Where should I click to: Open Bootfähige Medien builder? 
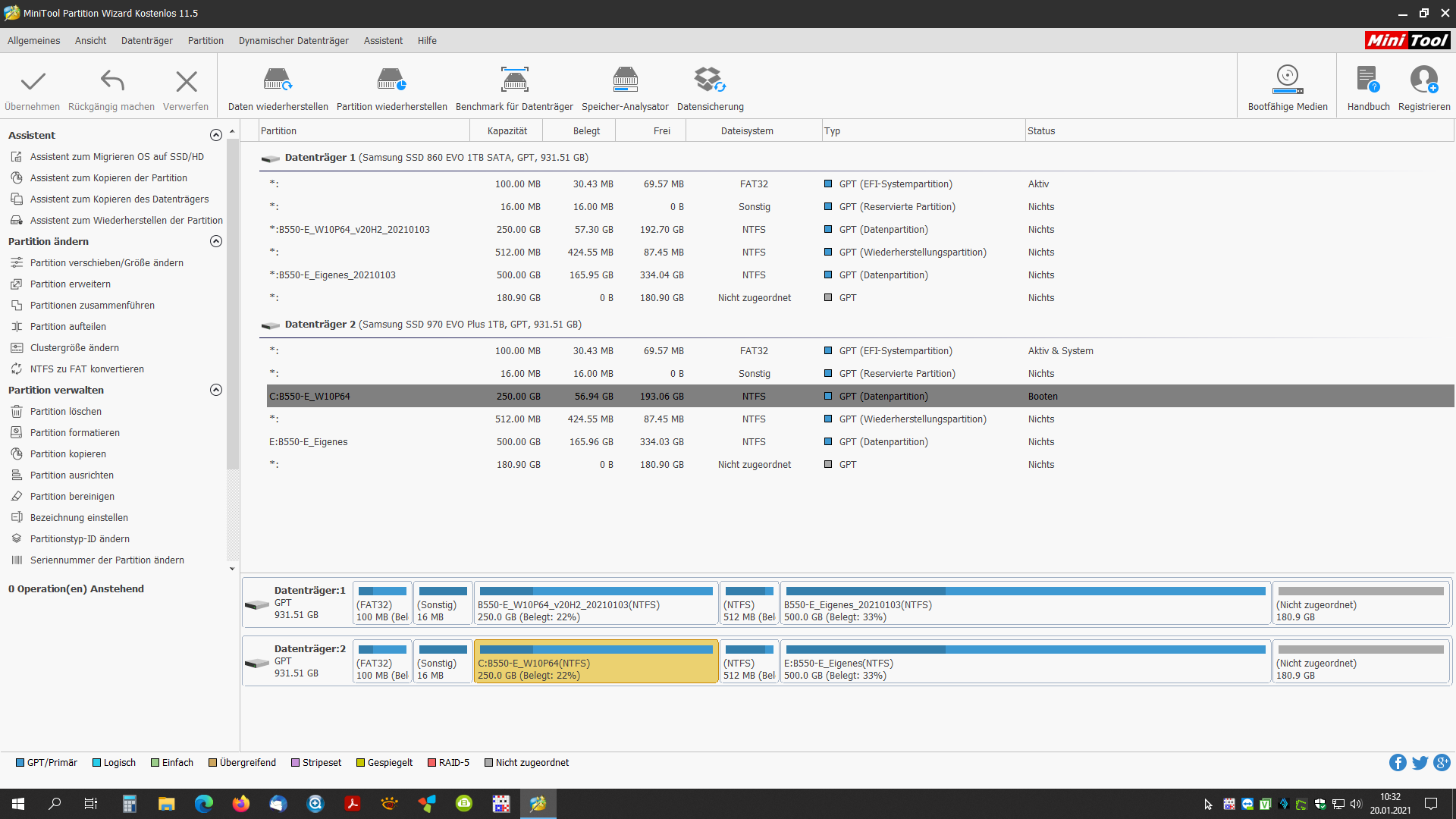click(1287, 80)
